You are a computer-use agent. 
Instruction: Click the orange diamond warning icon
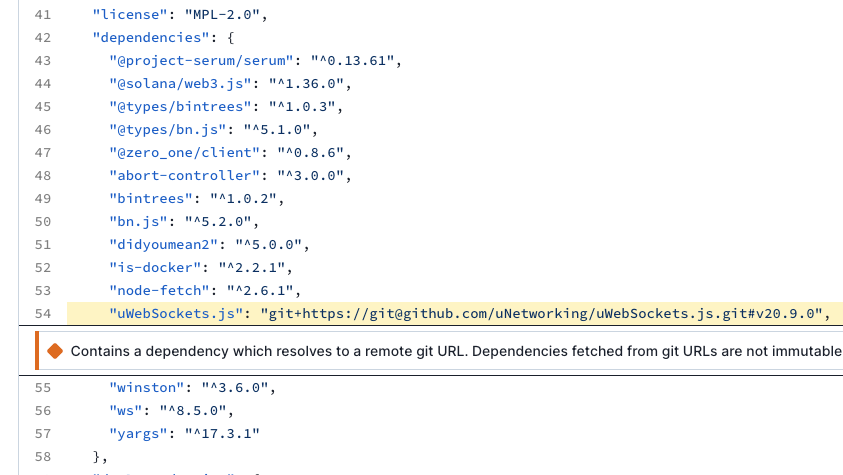point(55,351)
